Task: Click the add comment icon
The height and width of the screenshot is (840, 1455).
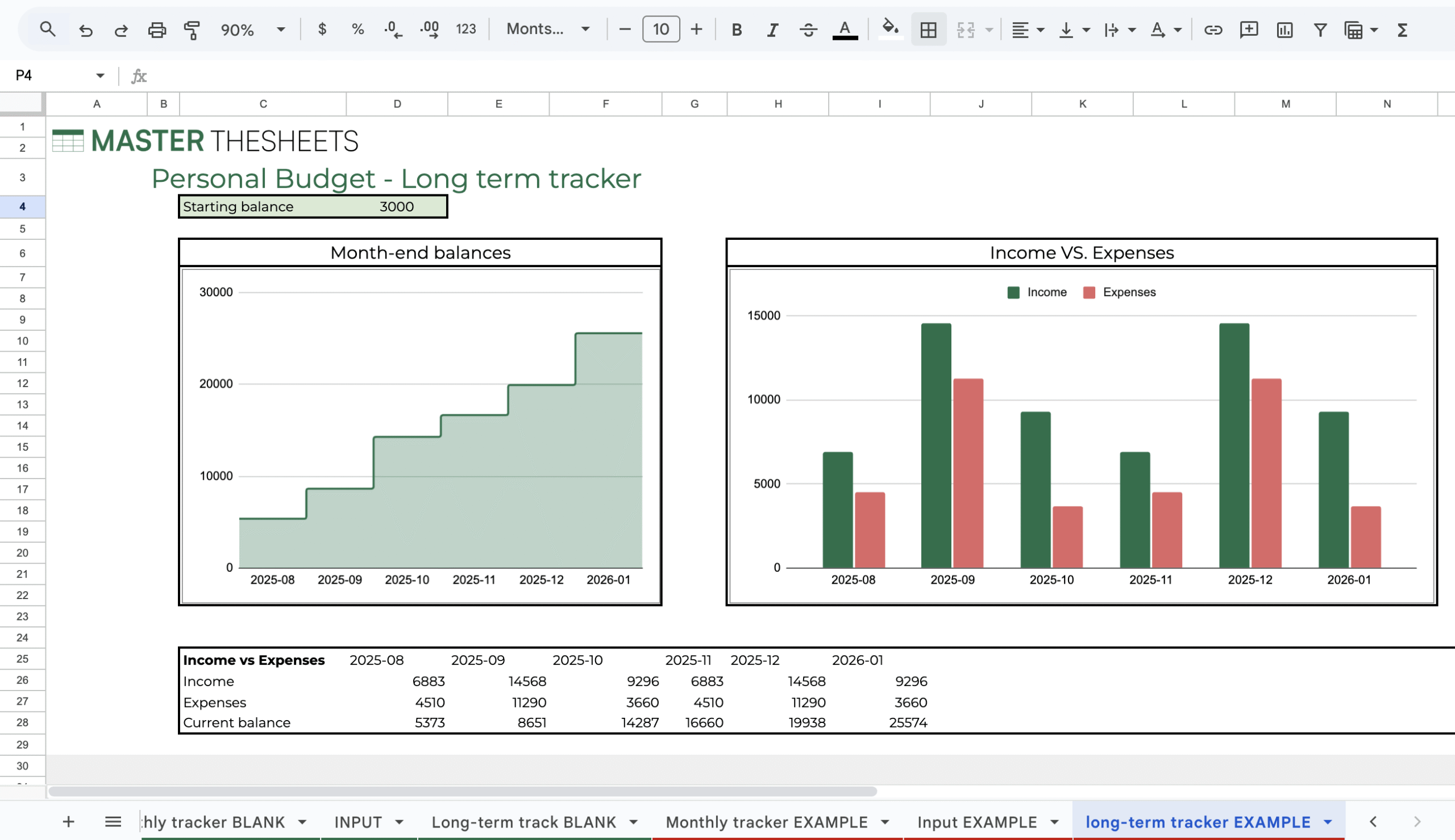Action: click(1249, 30)
